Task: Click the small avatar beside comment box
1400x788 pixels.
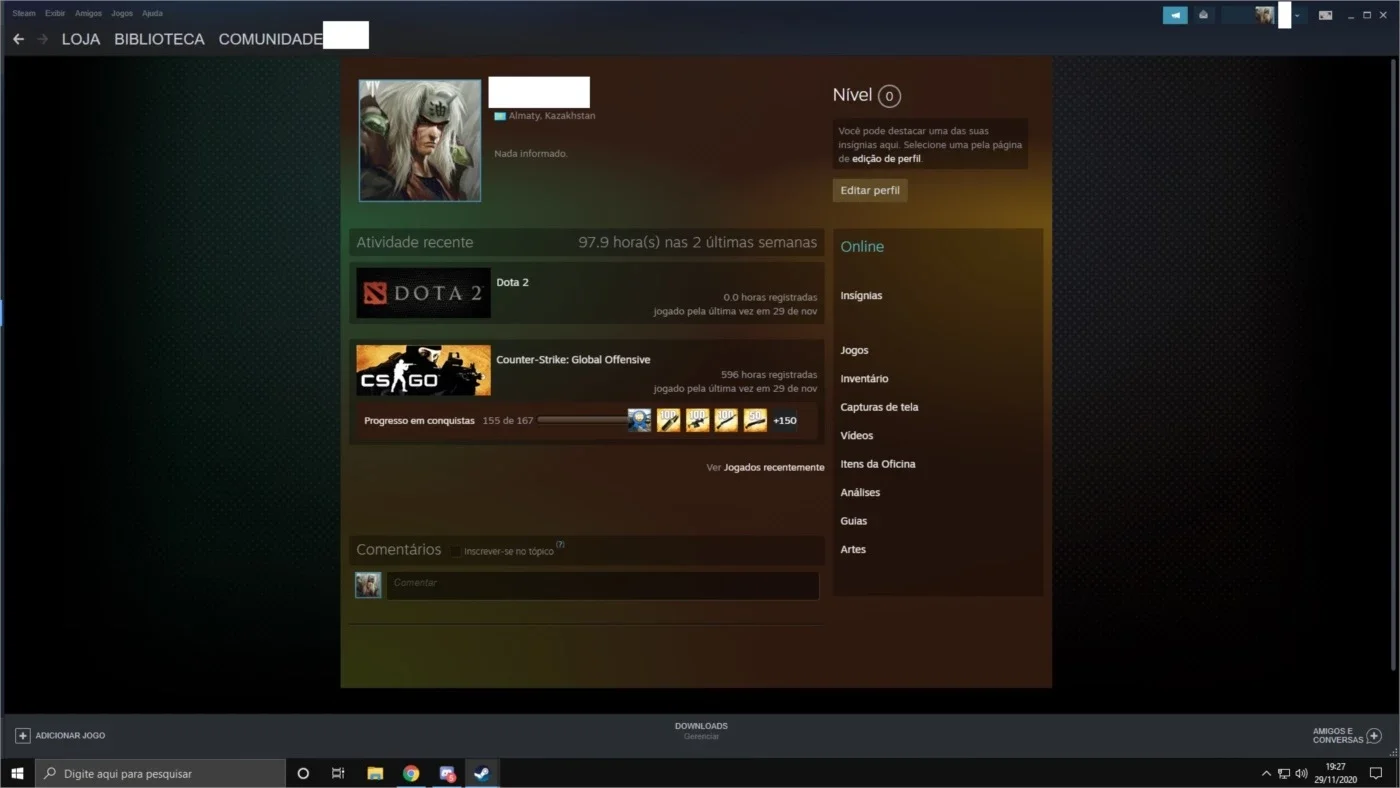Action: point(368,585)
